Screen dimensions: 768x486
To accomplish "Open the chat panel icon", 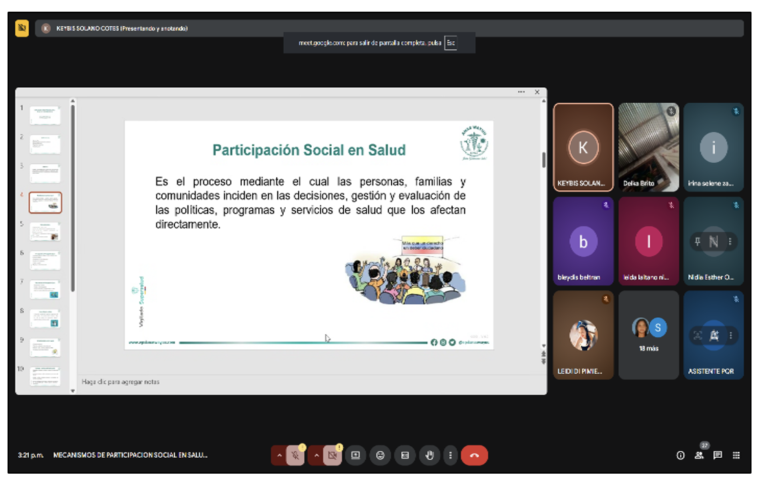I will point(717,455).
